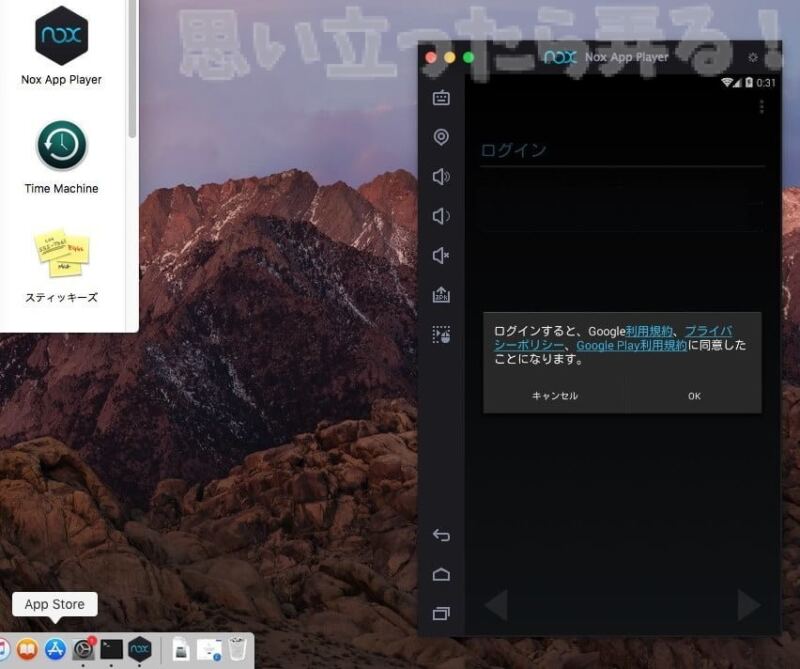Mute sound with the crossed speaker icon
Screen dimensions: 800x669
click(x=441, y=255)
